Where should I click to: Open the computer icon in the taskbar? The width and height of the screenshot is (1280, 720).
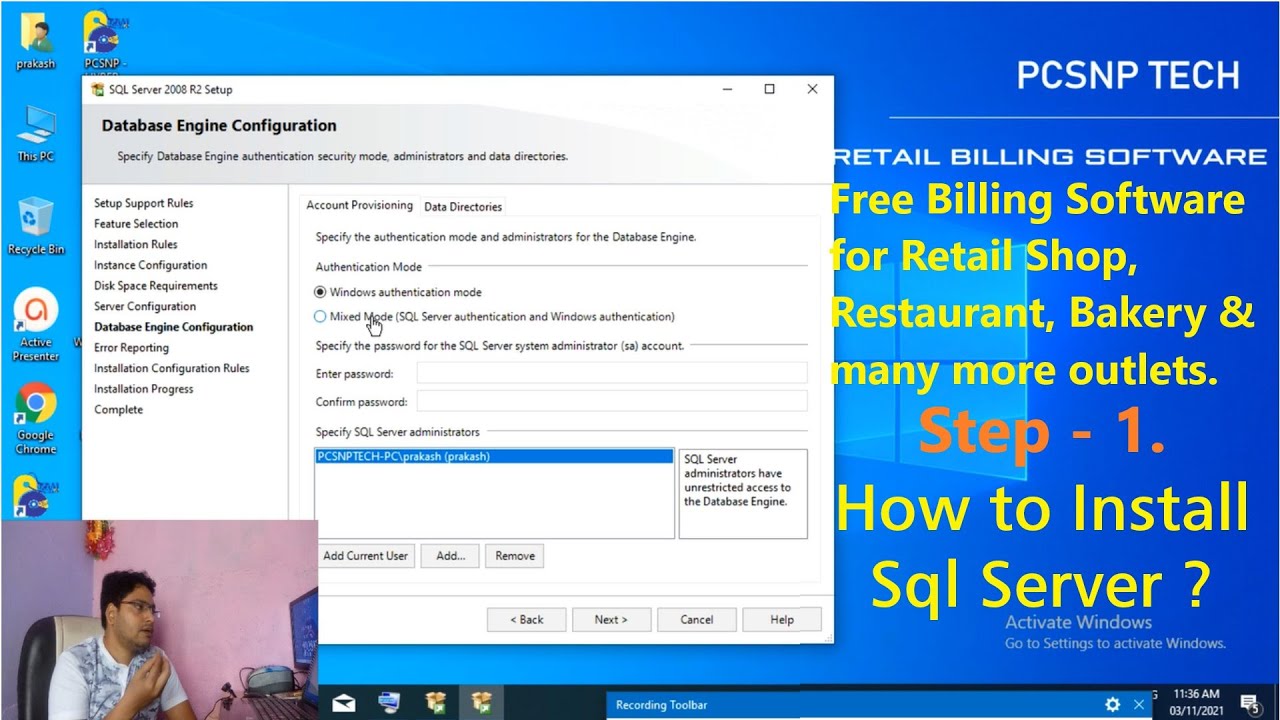pos(390,704)
